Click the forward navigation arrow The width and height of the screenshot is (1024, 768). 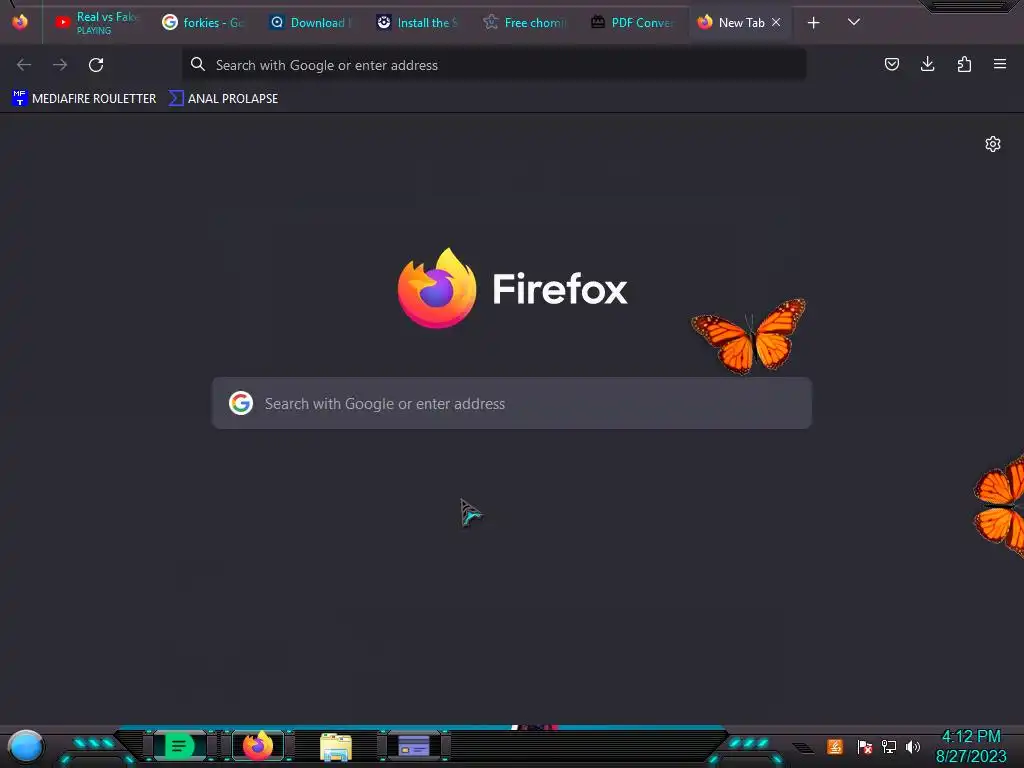[x=60, y=65]
